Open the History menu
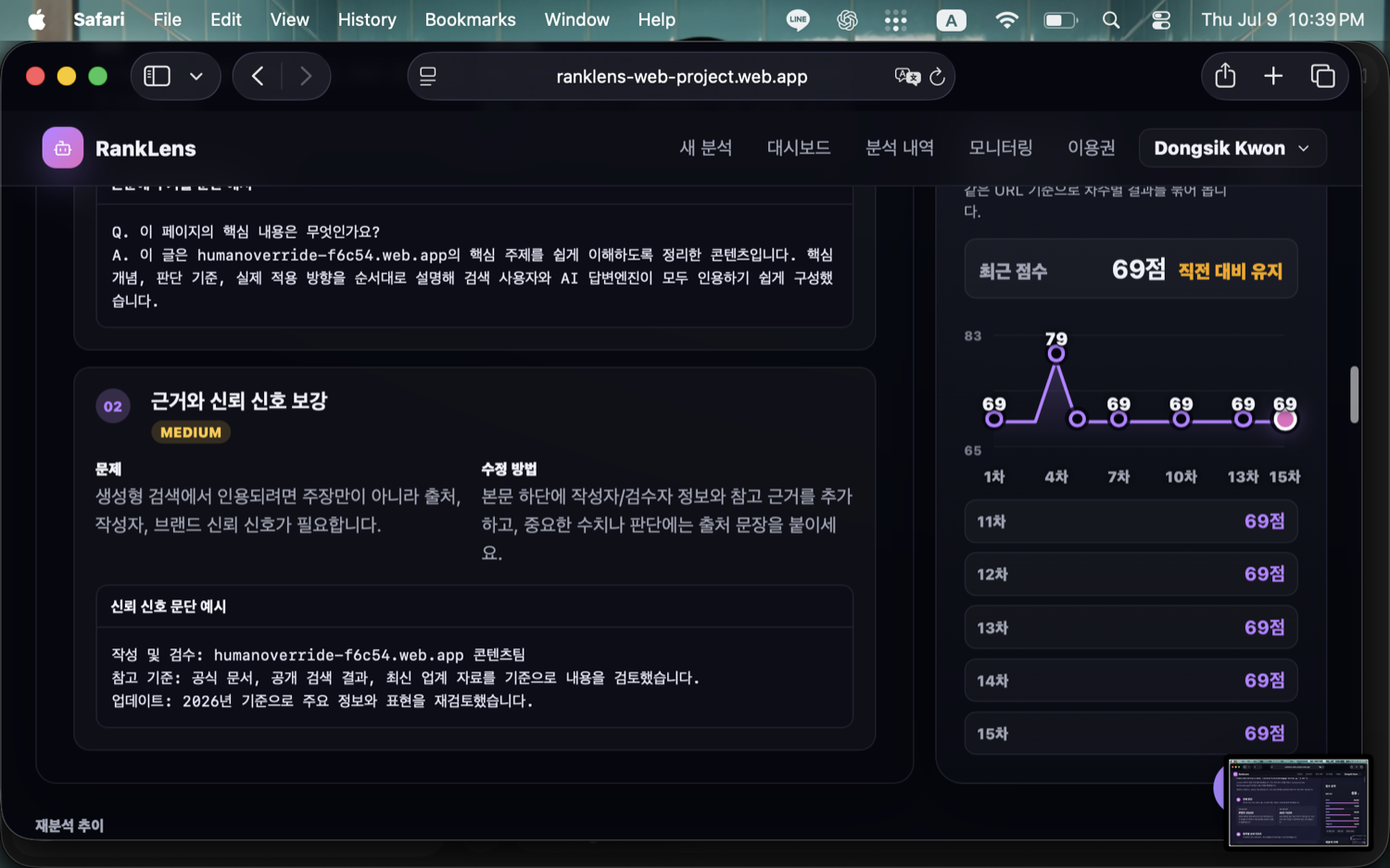Screen dimensions: 1390x868 coord(367,19)
